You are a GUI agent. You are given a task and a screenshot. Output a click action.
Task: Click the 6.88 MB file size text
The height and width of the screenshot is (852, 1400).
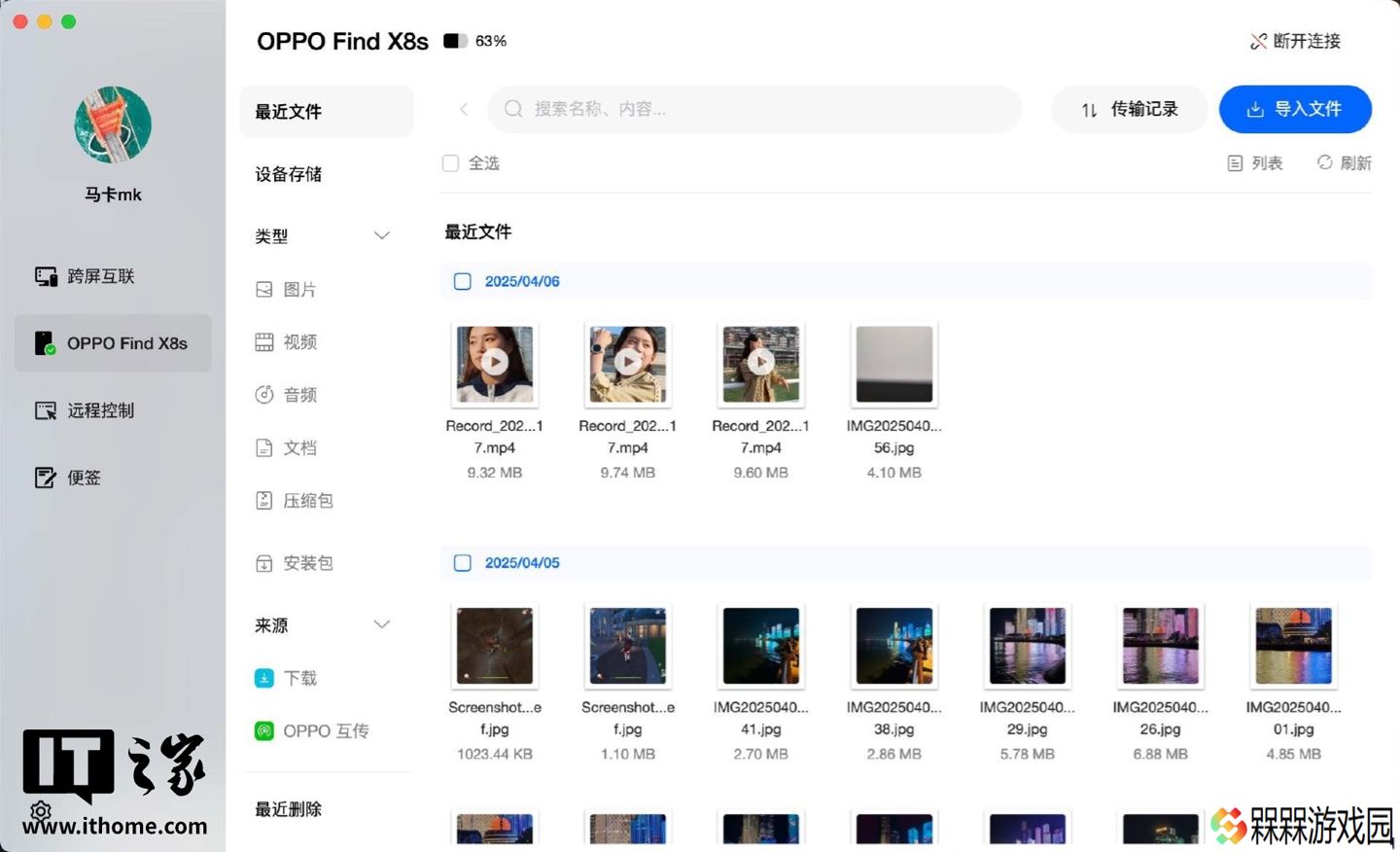point(1161,754)
